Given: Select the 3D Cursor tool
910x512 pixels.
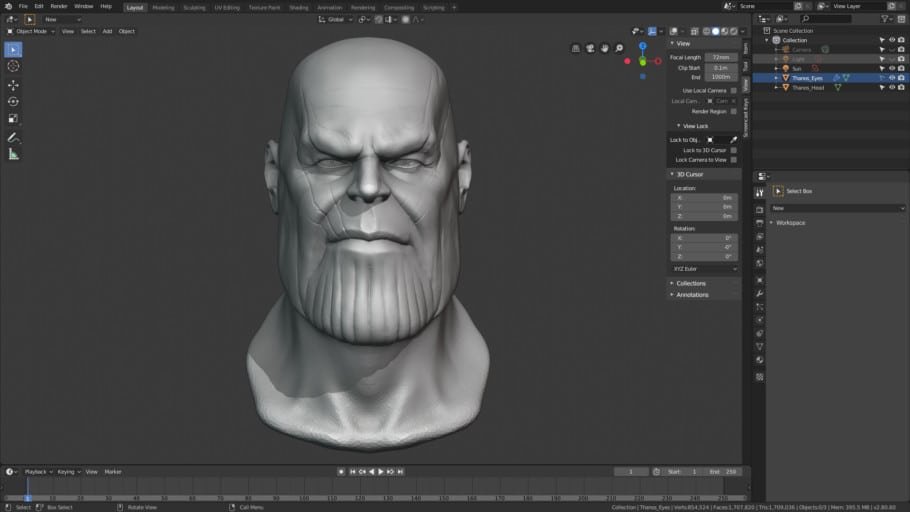Looking at the screenshot, I should tap(13, 66).
